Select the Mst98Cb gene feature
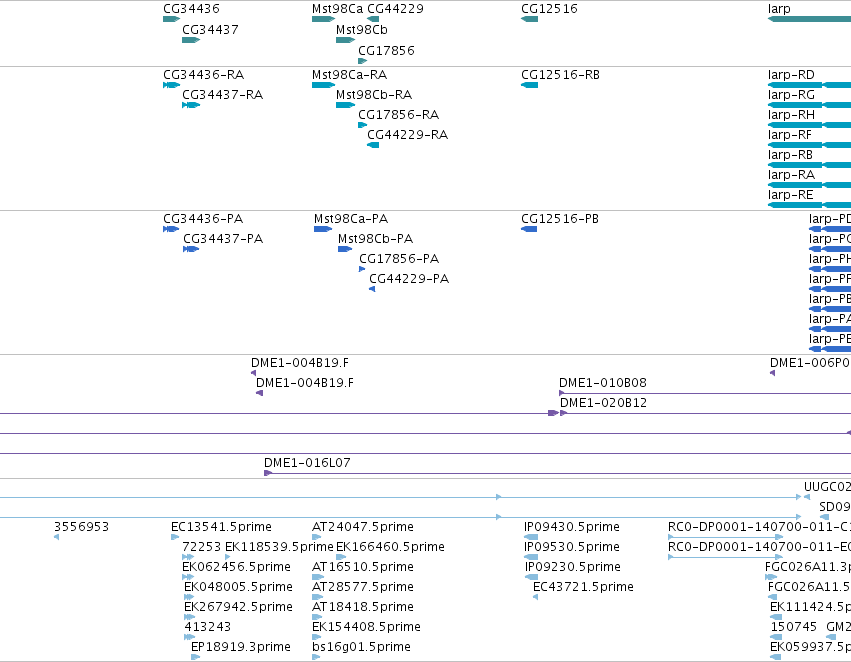This screenshot has width=851, height=662. (345, 40)
